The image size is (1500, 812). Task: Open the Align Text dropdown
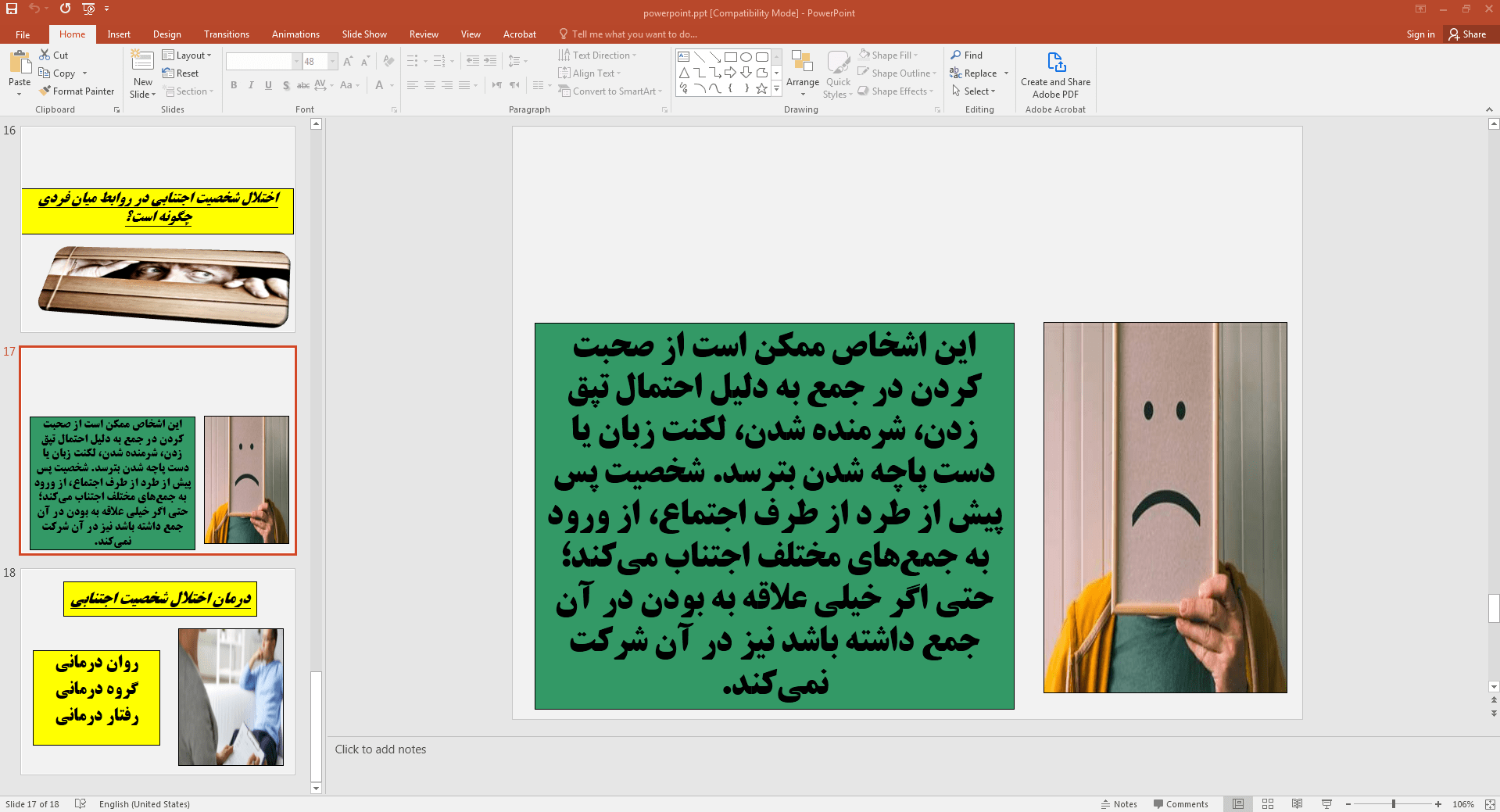(x=589, y=73)
